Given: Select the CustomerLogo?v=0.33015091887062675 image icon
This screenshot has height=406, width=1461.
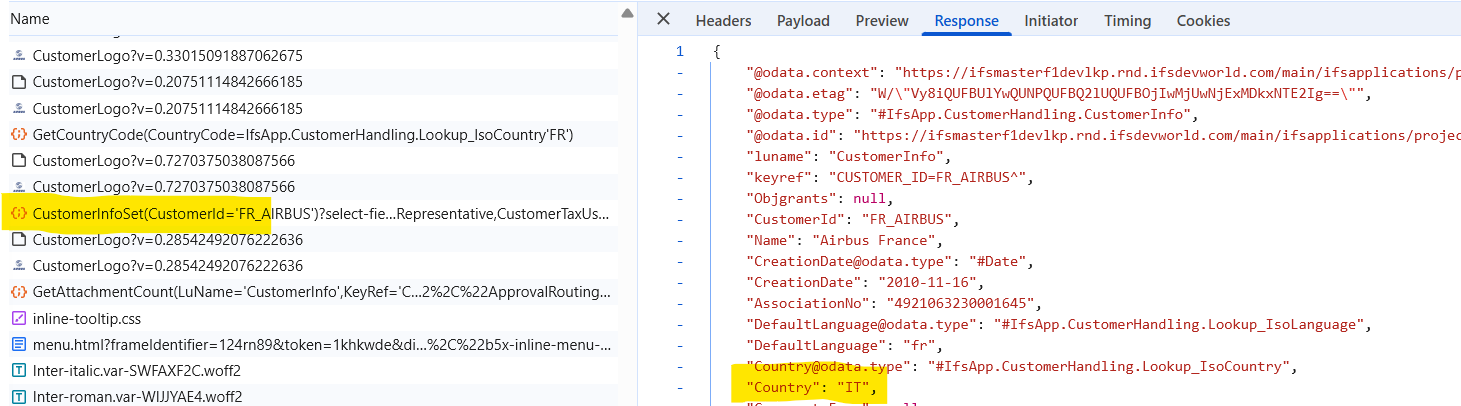Looking at the screenshot, I should coord(18,56).
